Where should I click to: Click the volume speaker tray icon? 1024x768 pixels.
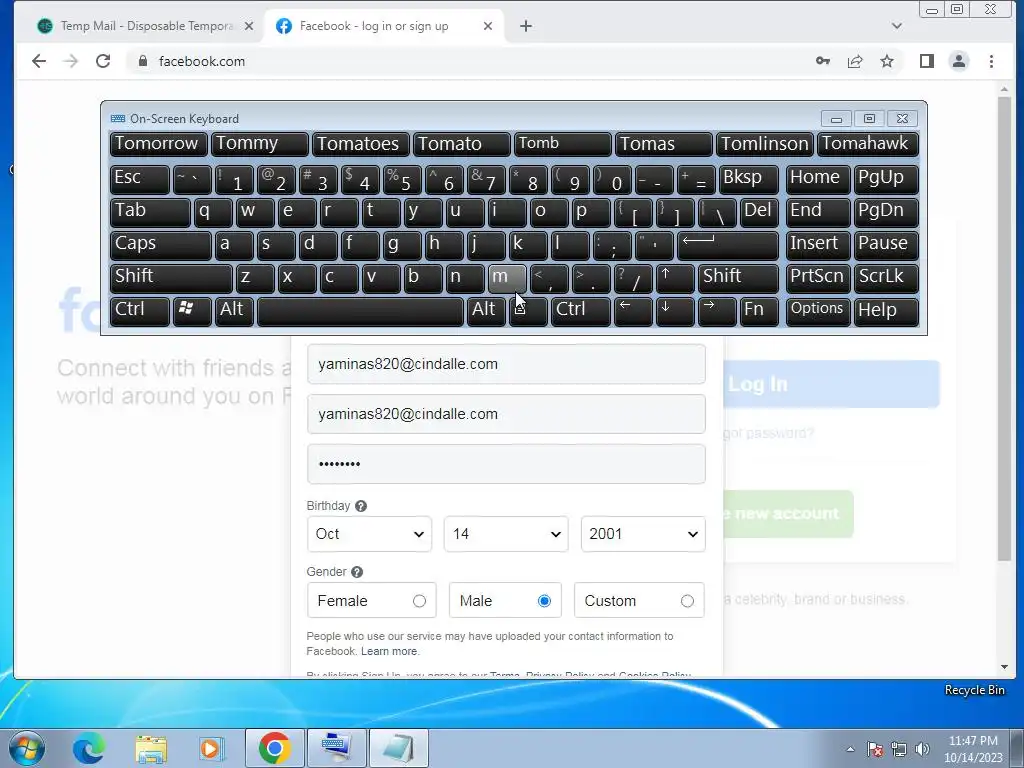pyautogui.click(x=922, y=749)
